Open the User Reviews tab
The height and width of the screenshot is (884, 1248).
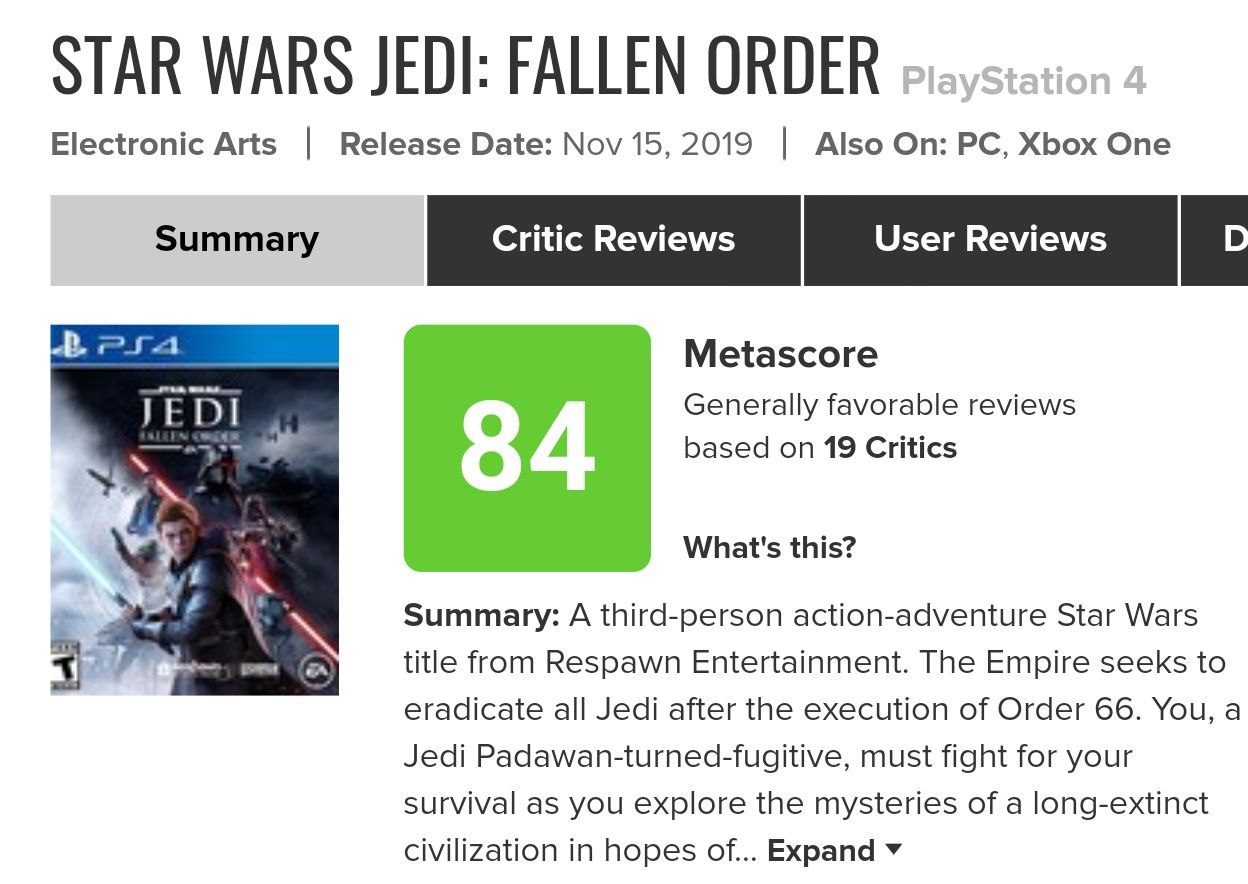(x=990, y=240)
